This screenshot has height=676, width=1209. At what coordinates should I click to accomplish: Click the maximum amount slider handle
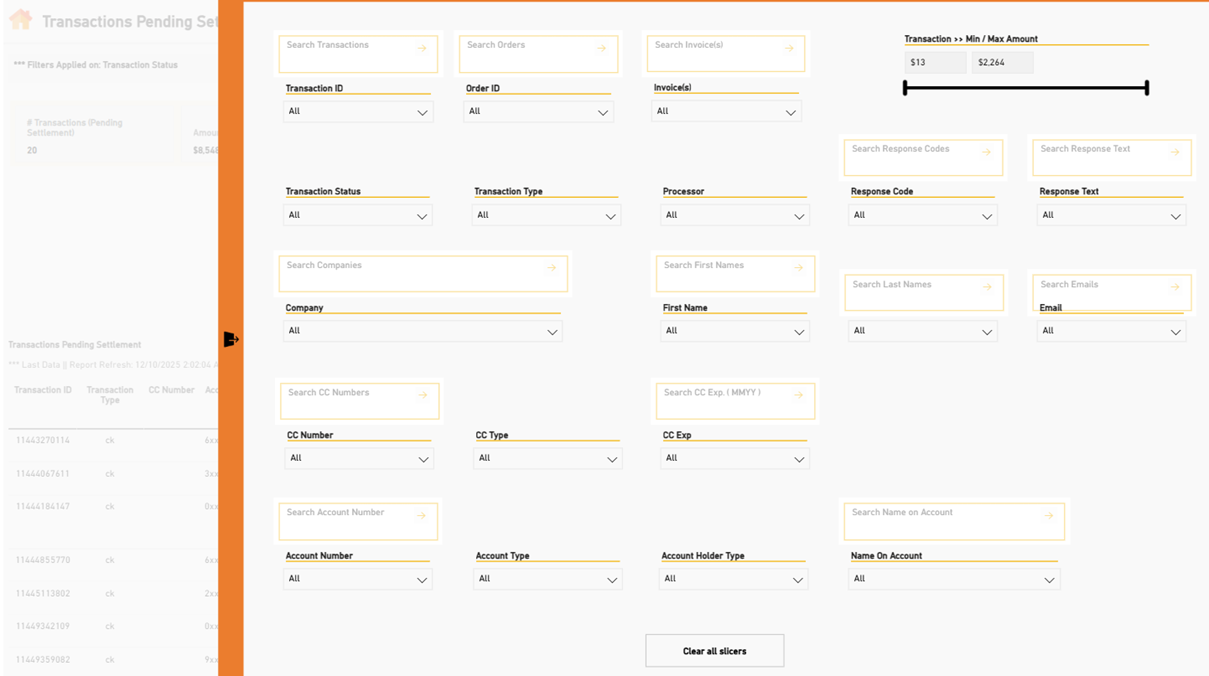click(1147, 88)
